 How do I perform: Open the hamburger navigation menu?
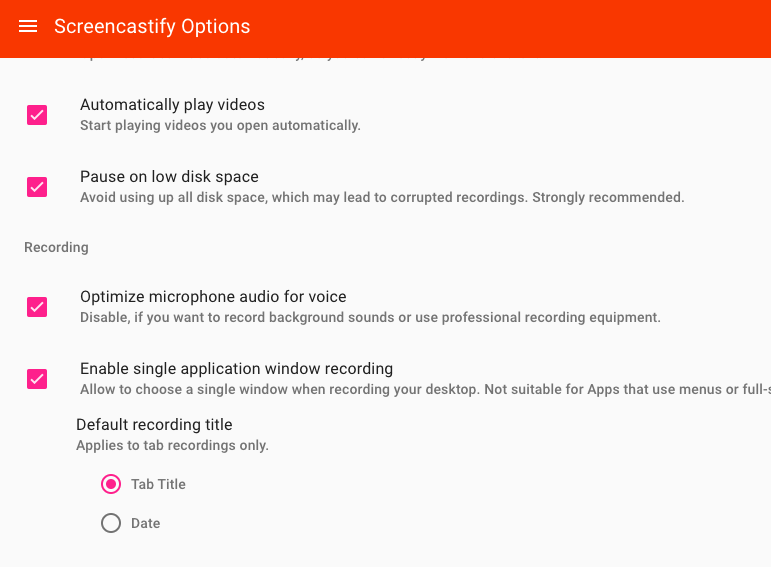(x=28, y=26)
